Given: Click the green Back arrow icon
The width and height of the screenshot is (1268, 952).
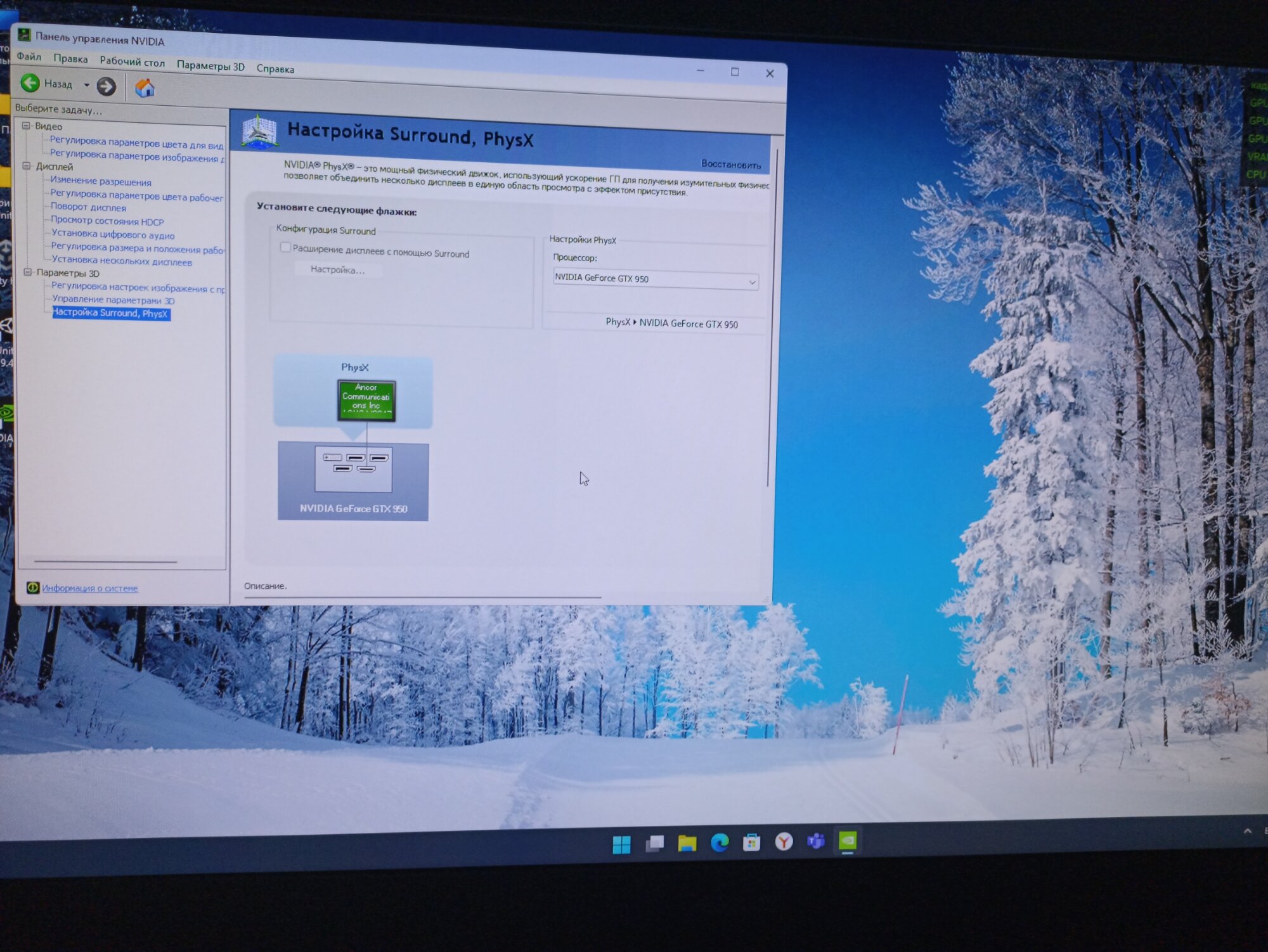Looking at the screenshot, I should tap(30, 83).
